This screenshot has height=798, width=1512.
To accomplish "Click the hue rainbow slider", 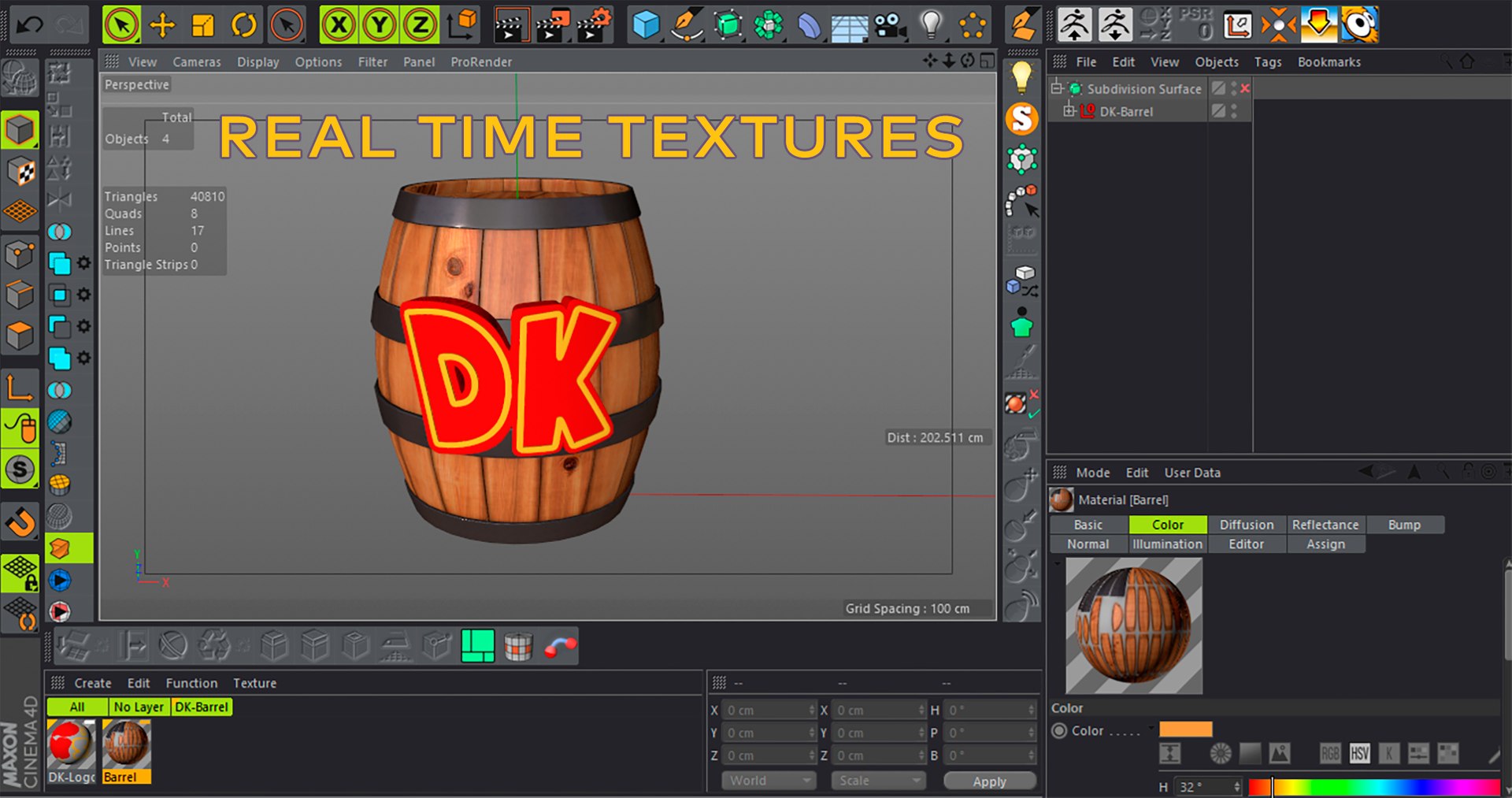I will 1373,787.
